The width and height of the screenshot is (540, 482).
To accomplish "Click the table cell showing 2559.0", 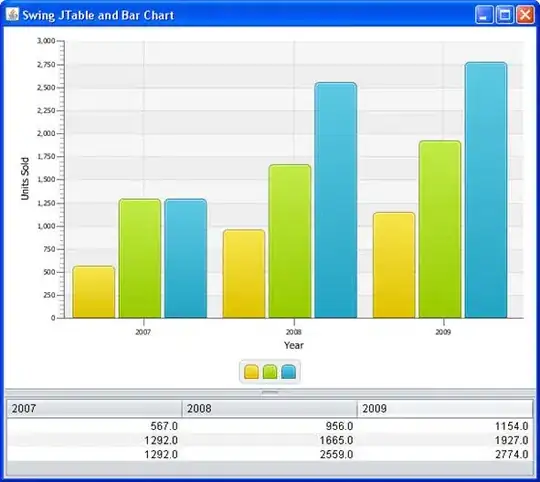I will [x=270, y=454].
